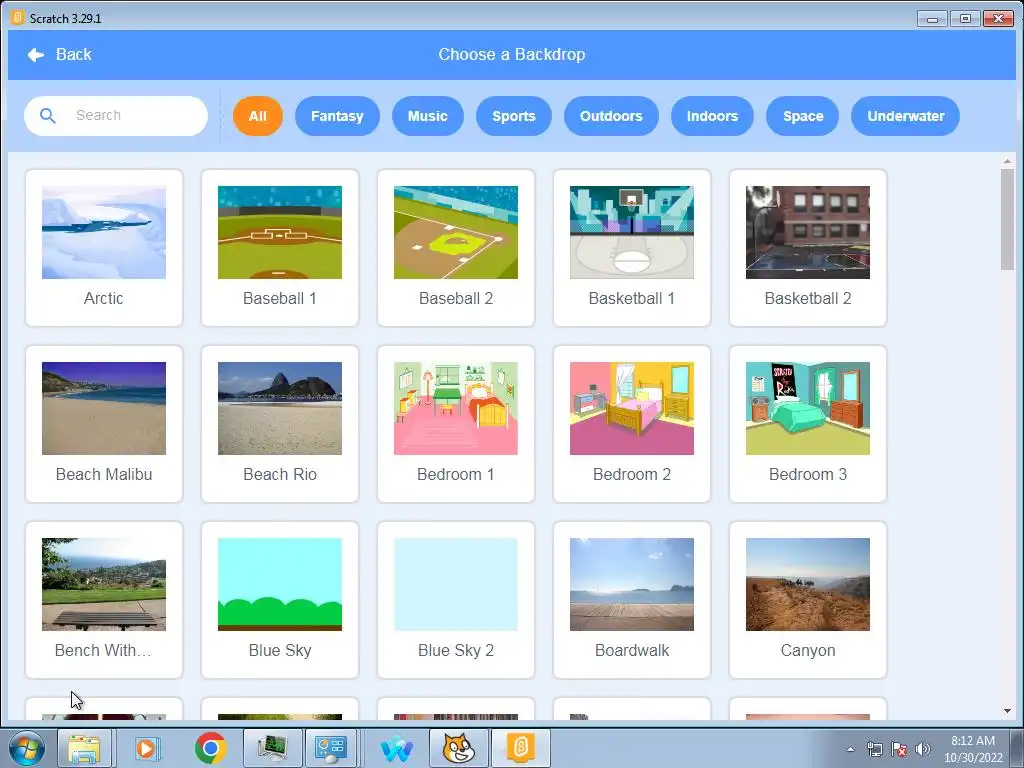The image size is (1024, 768).
Task: Open the taskbar clock showing 8:12 AM
Action: click(x=973, y=749)
